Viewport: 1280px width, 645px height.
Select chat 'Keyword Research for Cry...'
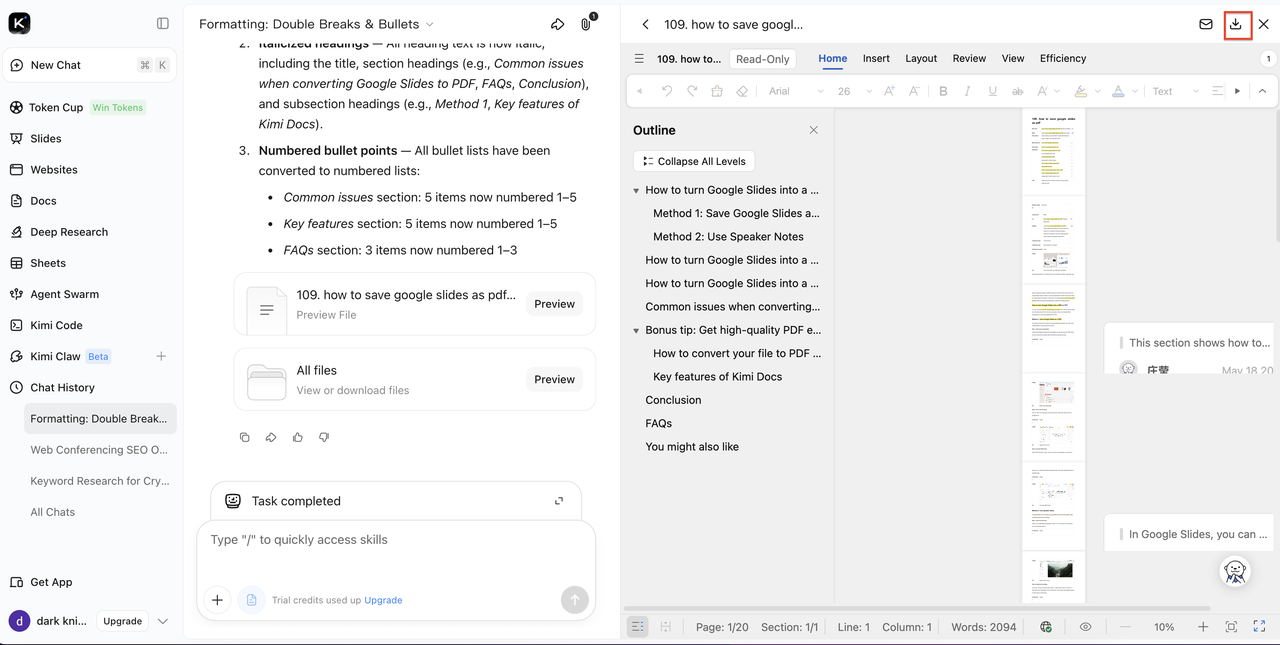click(x=99, y=481)
